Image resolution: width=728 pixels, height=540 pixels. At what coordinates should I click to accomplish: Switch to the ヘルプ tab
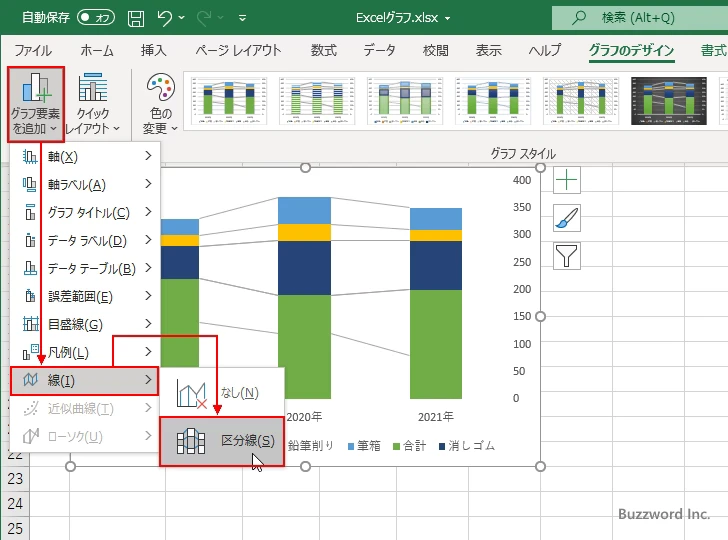545,50
